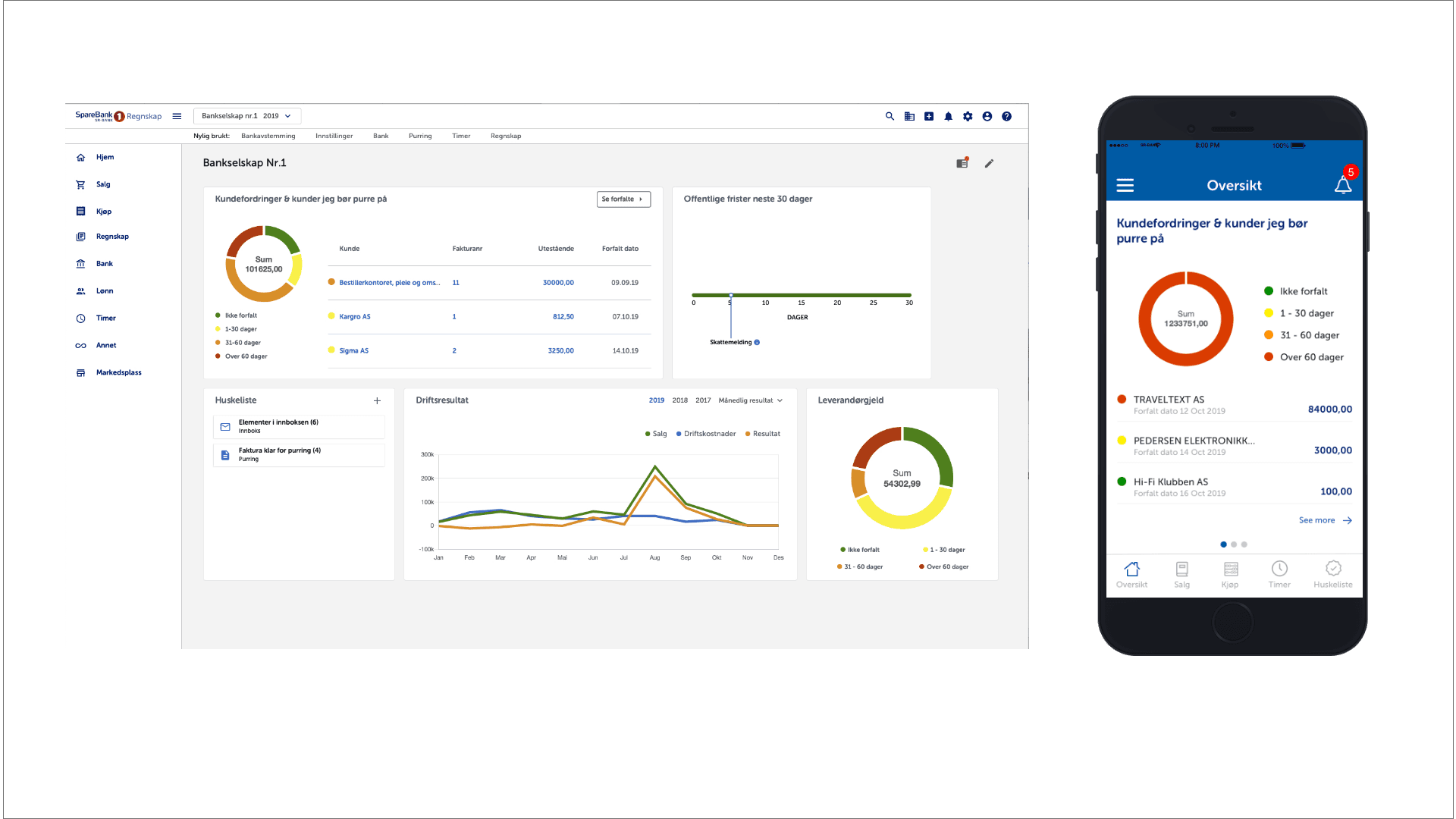Click the search magnifier icon in top bar

[x=890, y=116]
